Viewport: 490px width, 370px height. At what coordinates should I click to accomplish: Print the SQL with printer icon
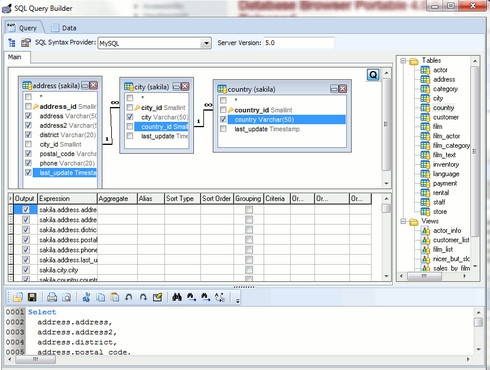click(52, 297)
